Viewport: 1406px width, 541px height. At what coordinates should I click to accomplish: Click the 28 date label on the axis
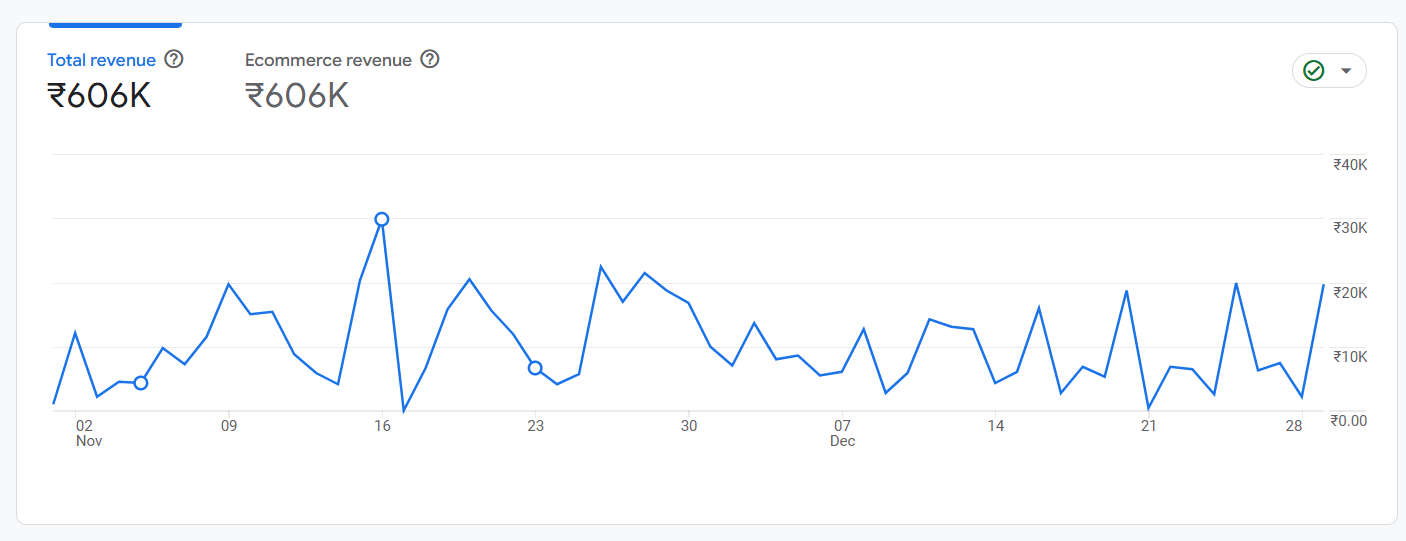1294,426
